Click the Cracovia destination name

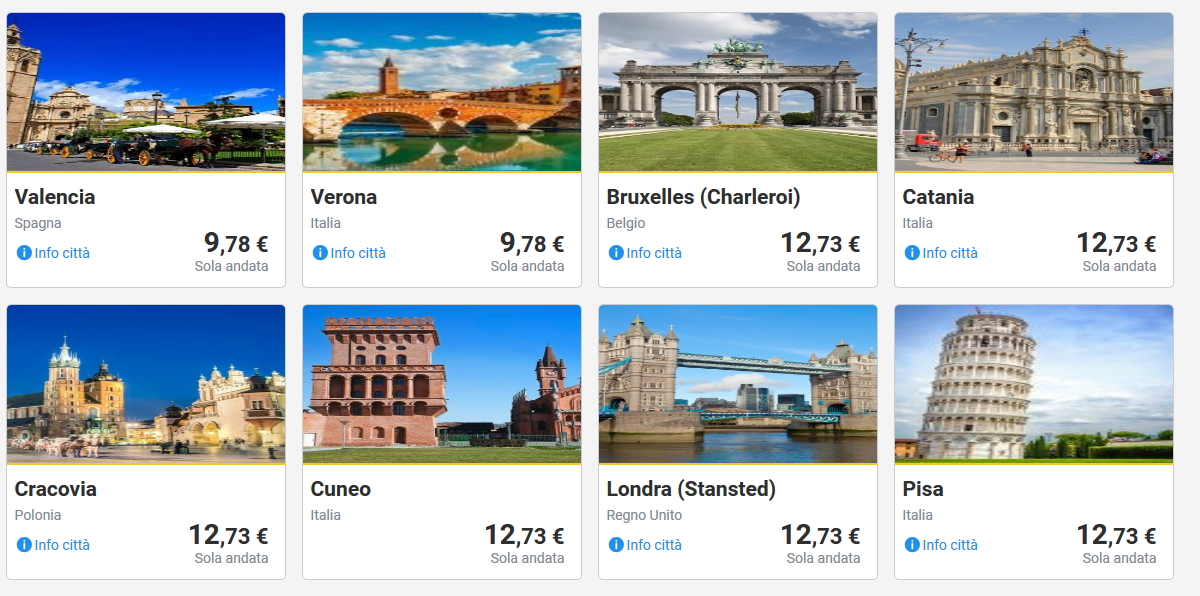(x=55, y=489)
